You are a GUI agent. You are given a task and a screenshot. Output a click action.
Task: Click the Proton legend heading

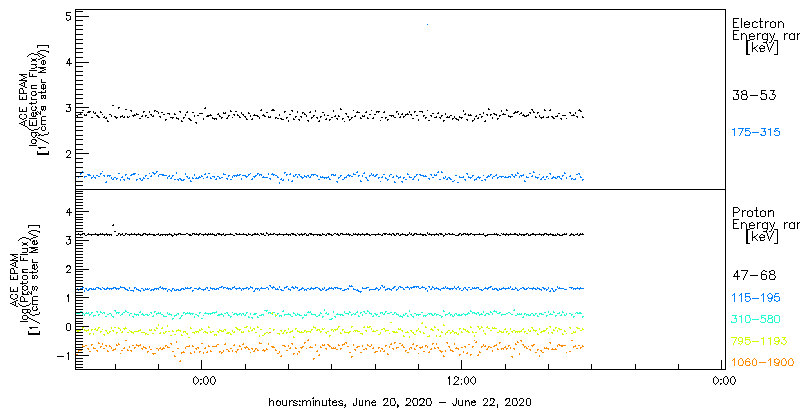coord(753,213)
